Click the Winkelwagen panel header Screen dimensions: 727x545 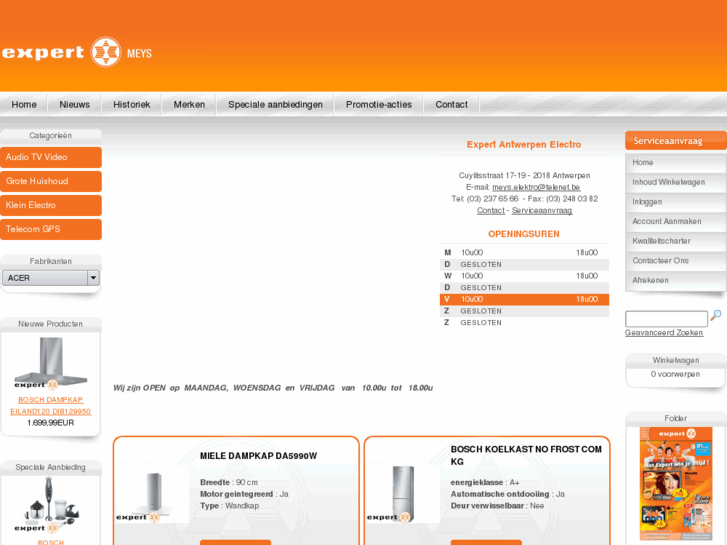point(676,360)
